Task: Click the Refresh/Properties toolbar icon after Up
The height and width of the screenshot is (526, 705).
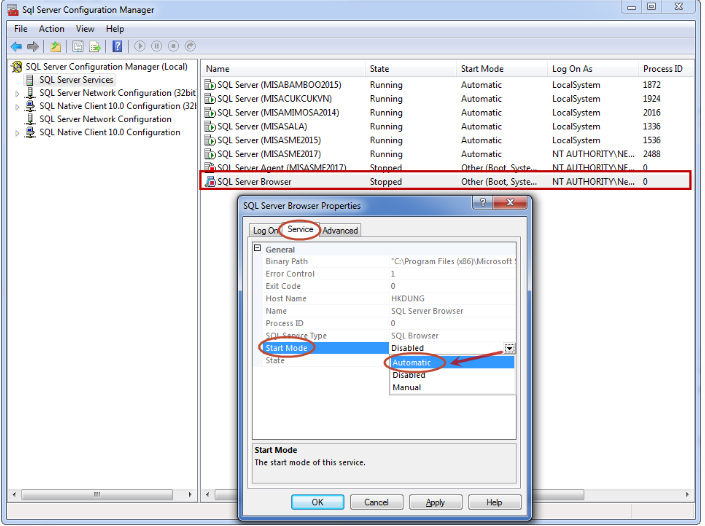Action: click(78, 46)
